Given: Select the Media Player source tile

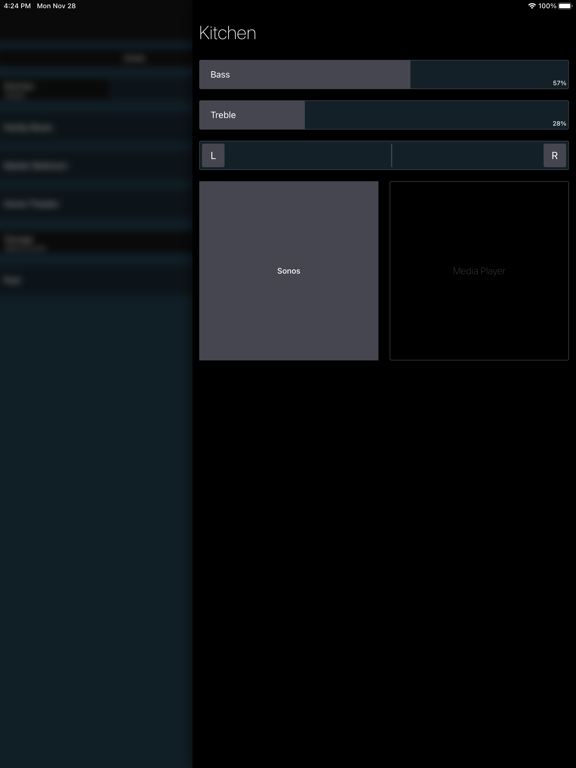Looking at the screenshot, I should point(479,271).
